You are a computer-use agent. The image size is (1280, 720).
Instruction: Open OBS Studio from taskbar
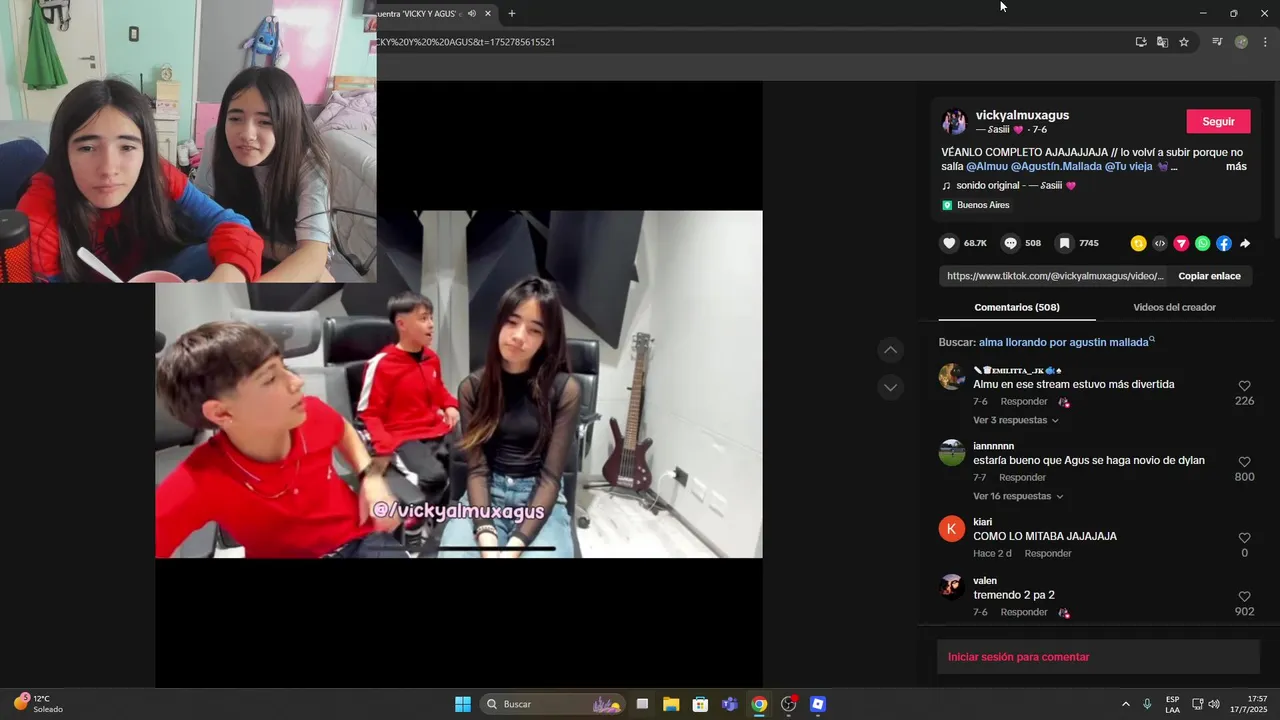[x=789, y=704]
